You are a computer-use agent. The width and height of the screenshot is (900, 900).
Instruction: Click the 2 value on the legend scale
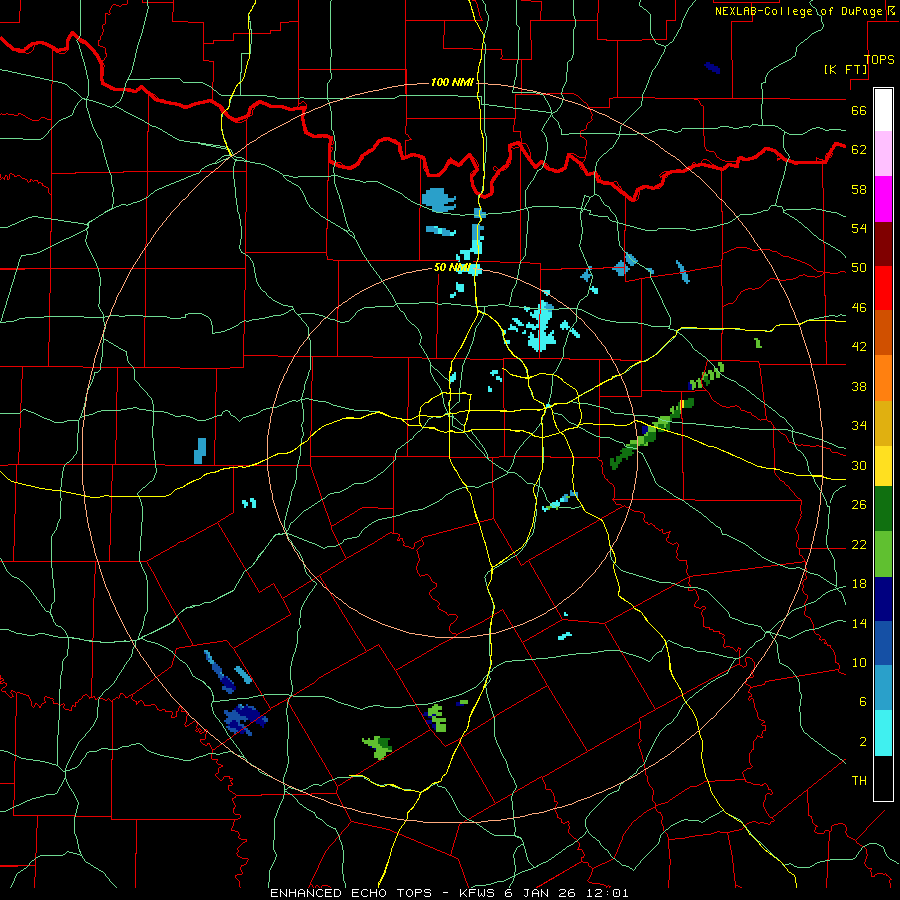[x=863, y=742]
